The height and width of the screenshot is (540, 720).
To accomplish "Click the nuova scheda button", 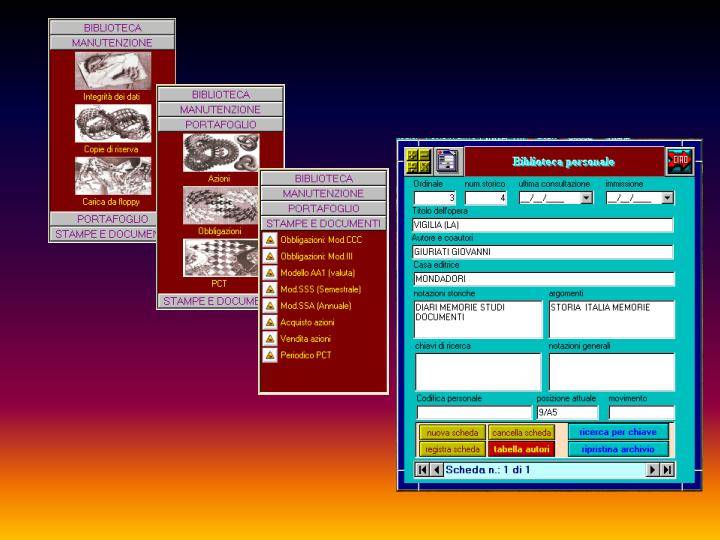I will coord(452,433).
